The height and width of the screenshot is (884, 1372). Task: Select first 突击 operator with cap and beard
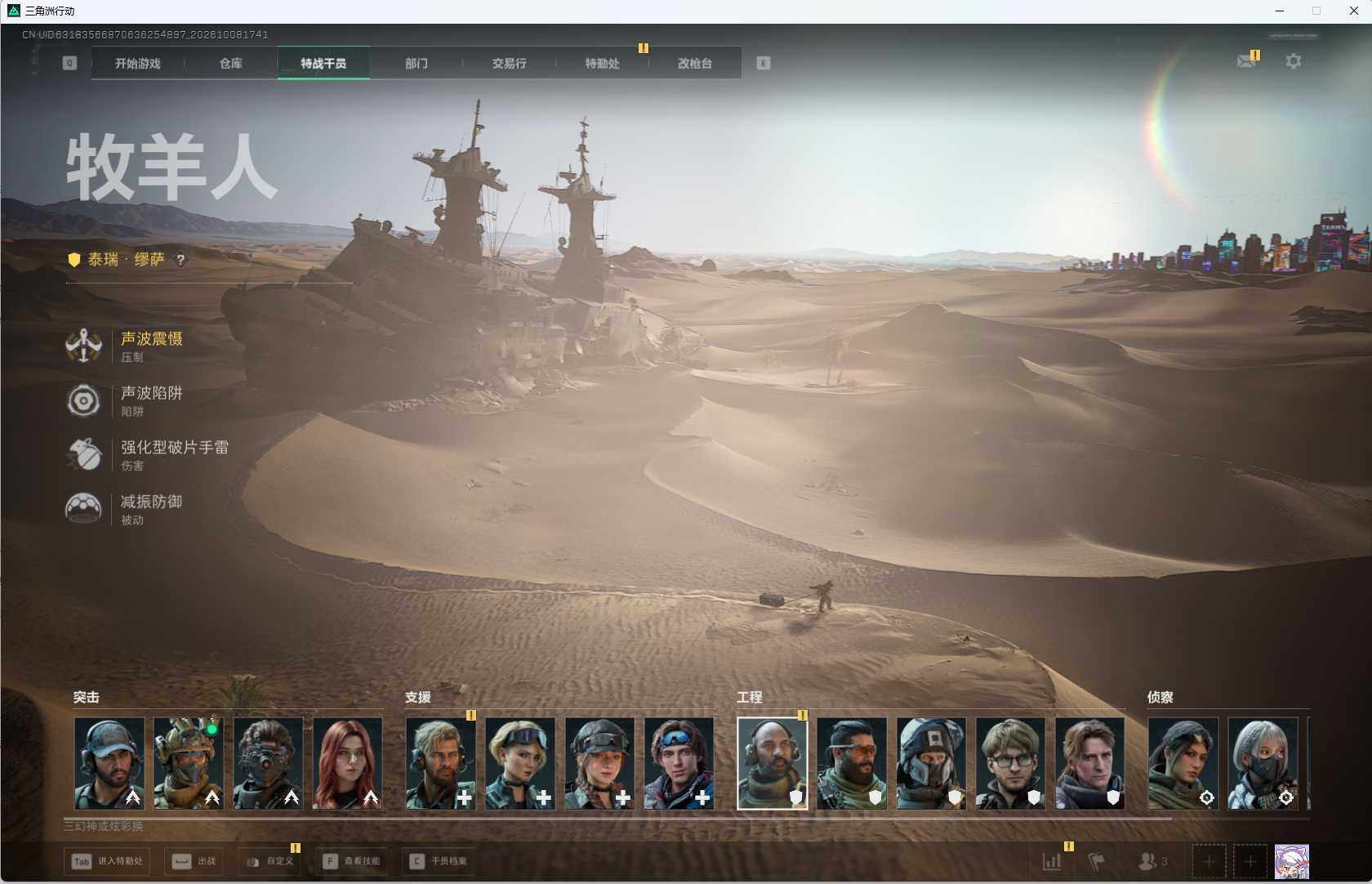pos(109,764)
